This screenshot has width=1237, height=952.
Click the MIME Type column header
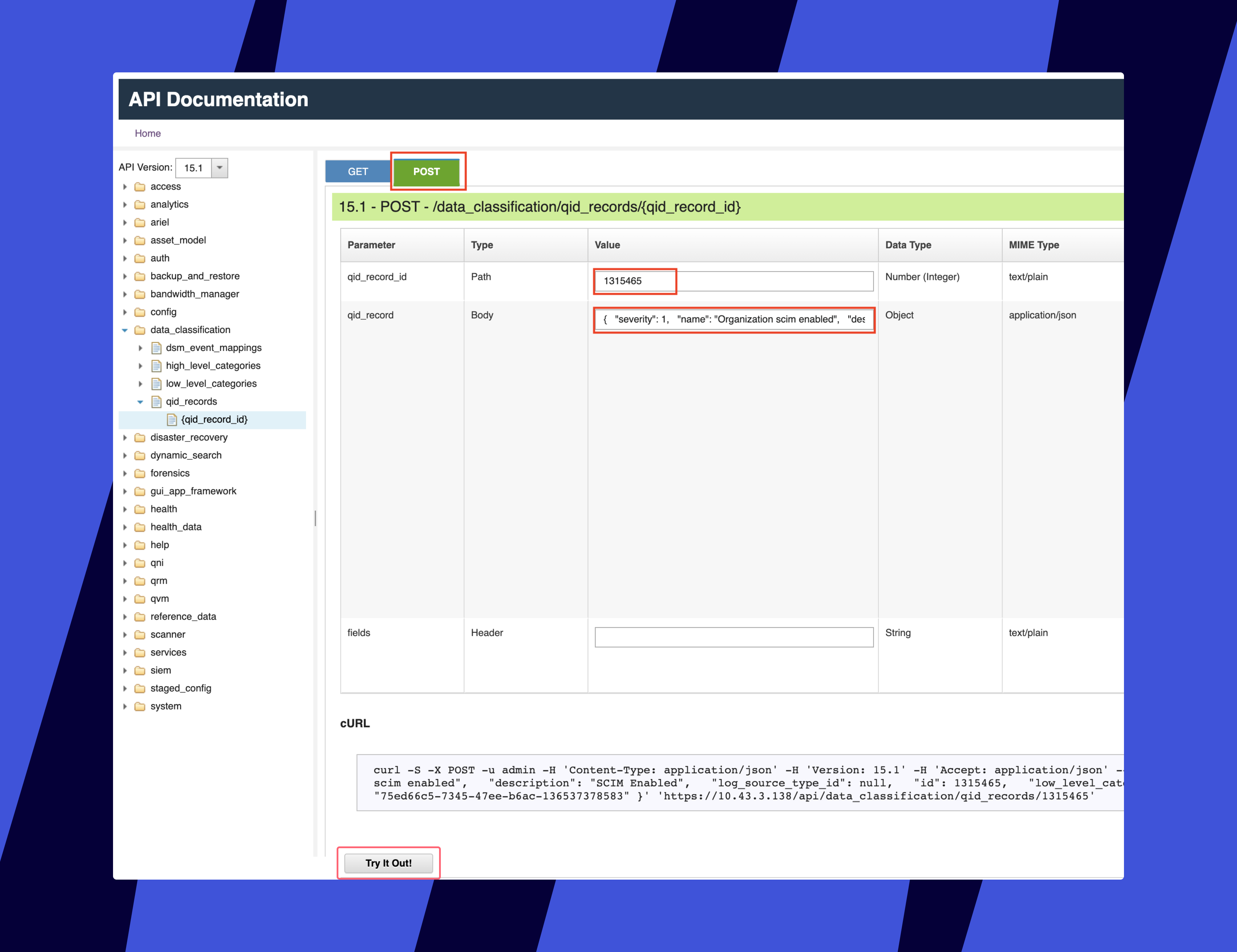click(1063, 245)
